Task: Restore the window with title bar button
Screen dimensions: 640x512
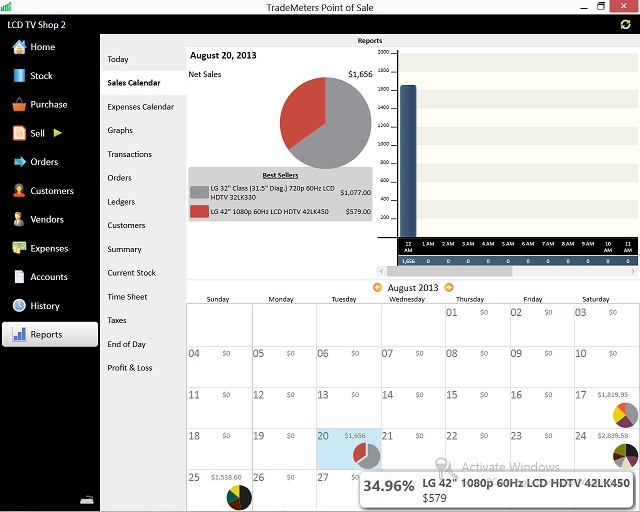Action: click(601, 6)
